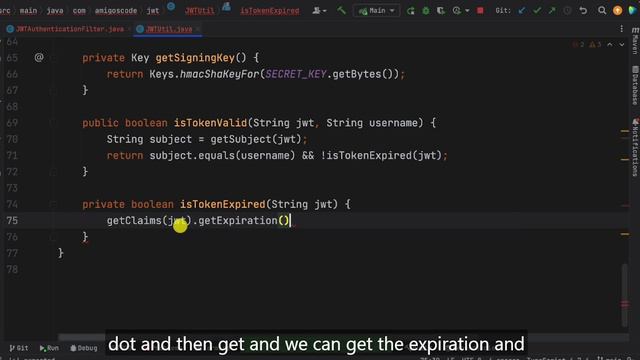Viewport: 640px width, 360px height.
Task: Click on 'getSigningKey' method name
Action: tap(195, 58)
